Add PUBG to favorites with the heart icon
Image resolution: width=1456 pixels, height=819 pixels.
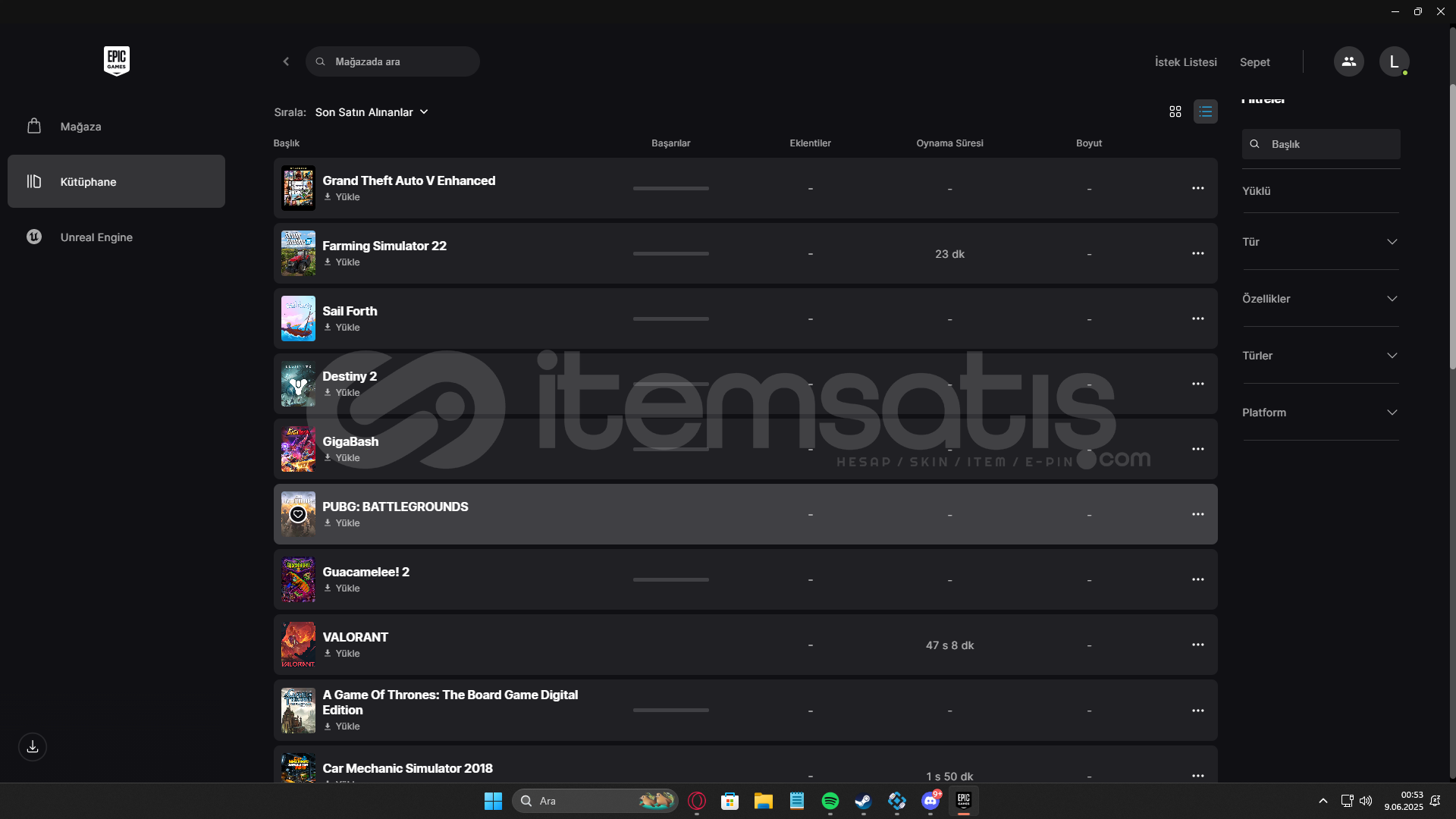[x=298, y=514]
